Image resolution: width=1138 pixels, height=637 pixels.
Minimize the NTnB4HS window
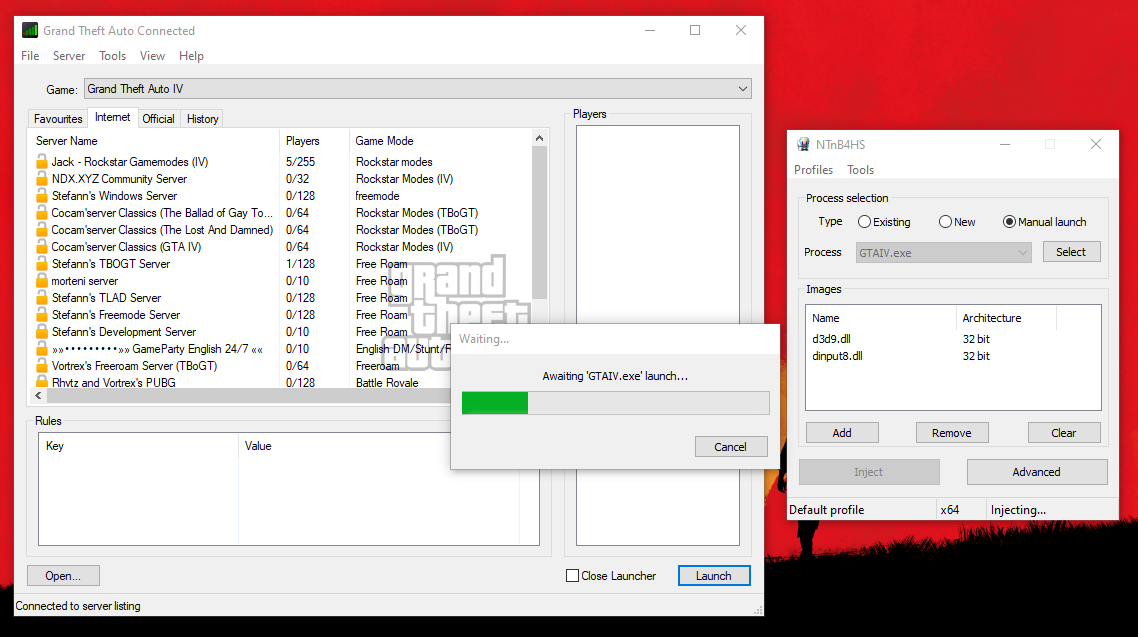click(x=1005, y=144)
